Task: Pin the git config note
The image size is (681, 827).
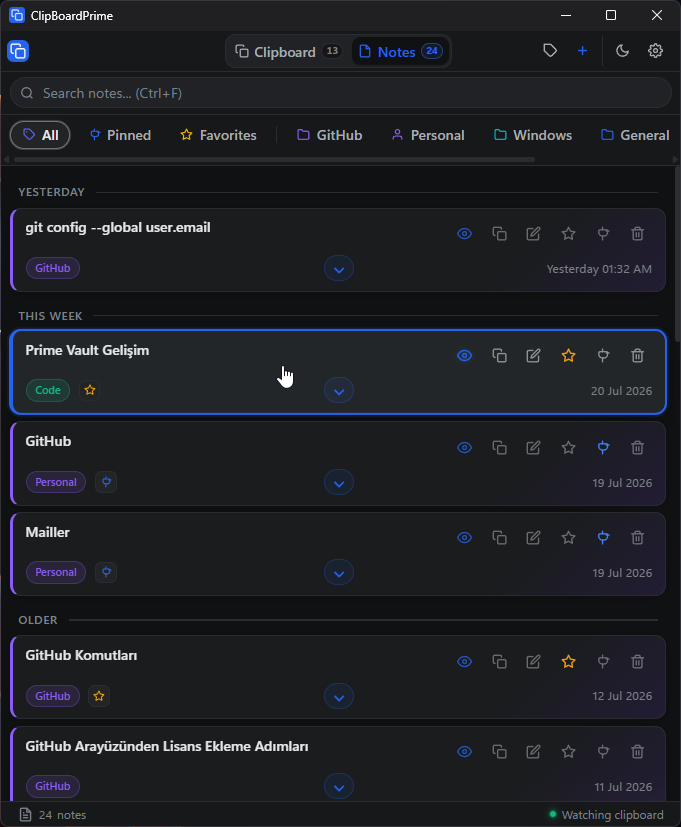Action: (x=603, y=234)
